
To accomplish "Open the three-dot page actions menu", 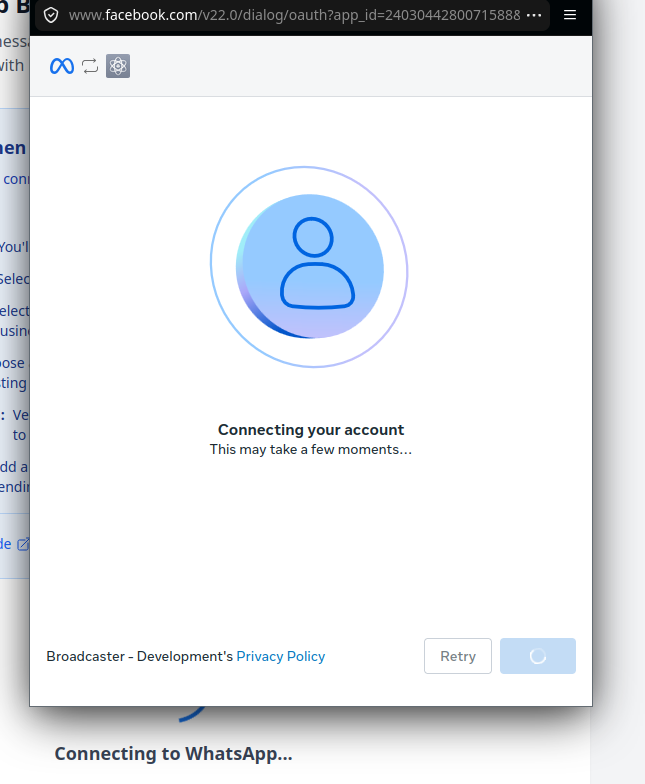I will coord(534,15).
